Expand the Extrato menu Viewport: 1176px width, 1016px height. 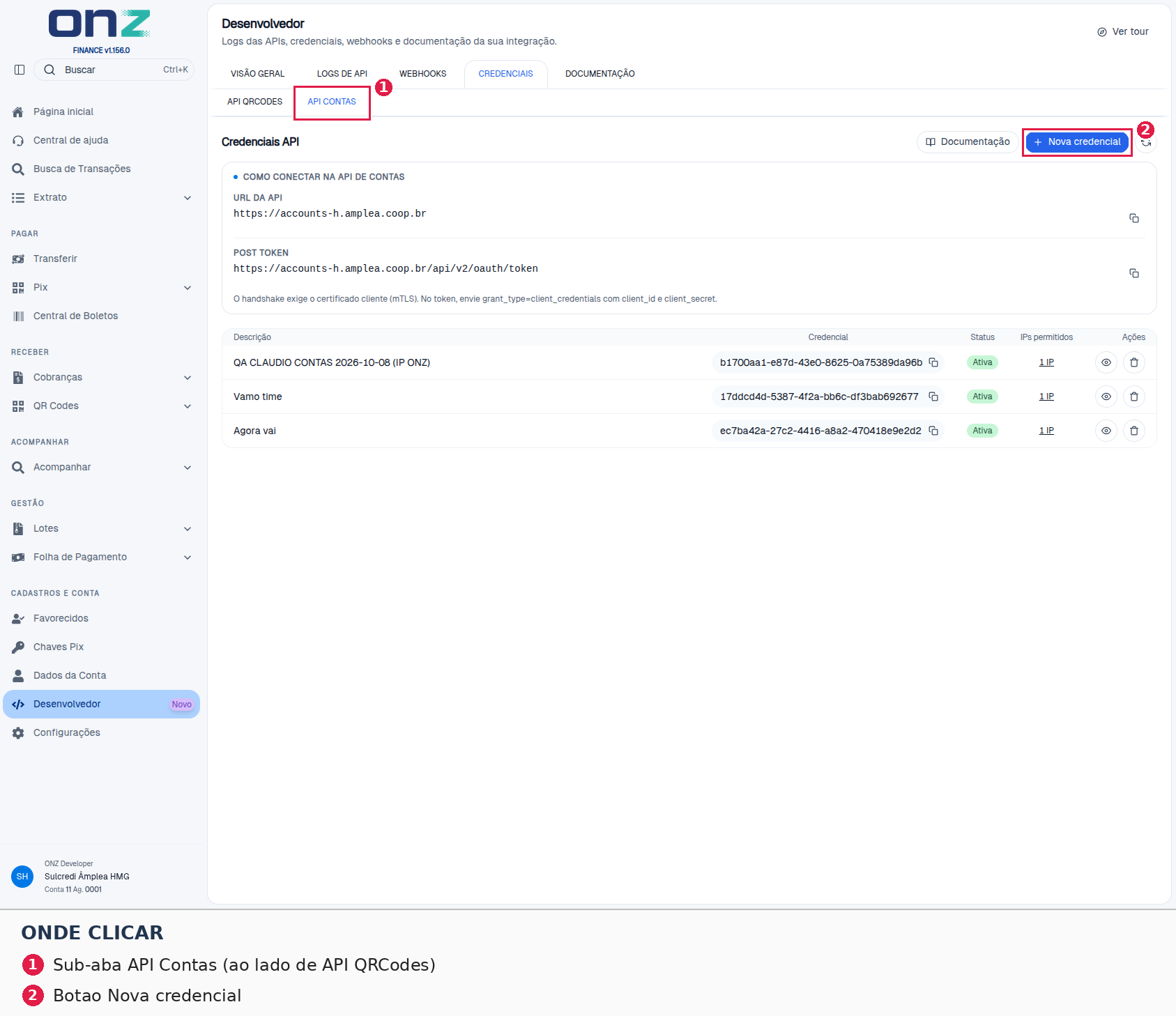101,197
